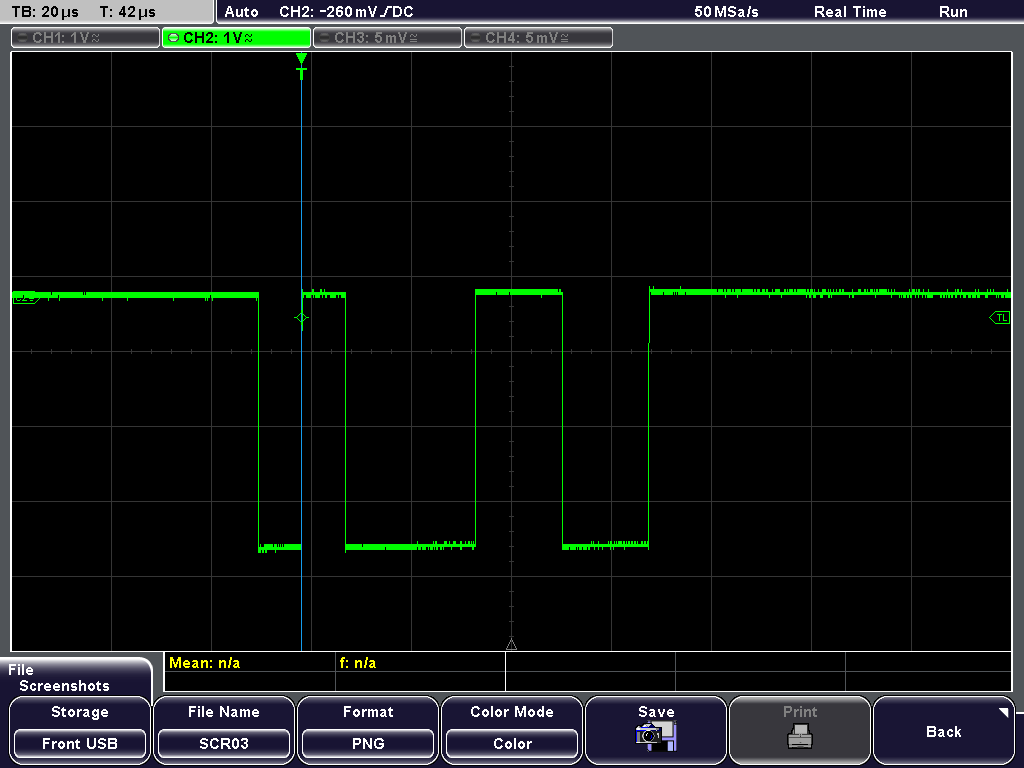The image size is (1024, 768).
Task: Click the Mean: n/a measurement cell
Action: pos(249,663)
